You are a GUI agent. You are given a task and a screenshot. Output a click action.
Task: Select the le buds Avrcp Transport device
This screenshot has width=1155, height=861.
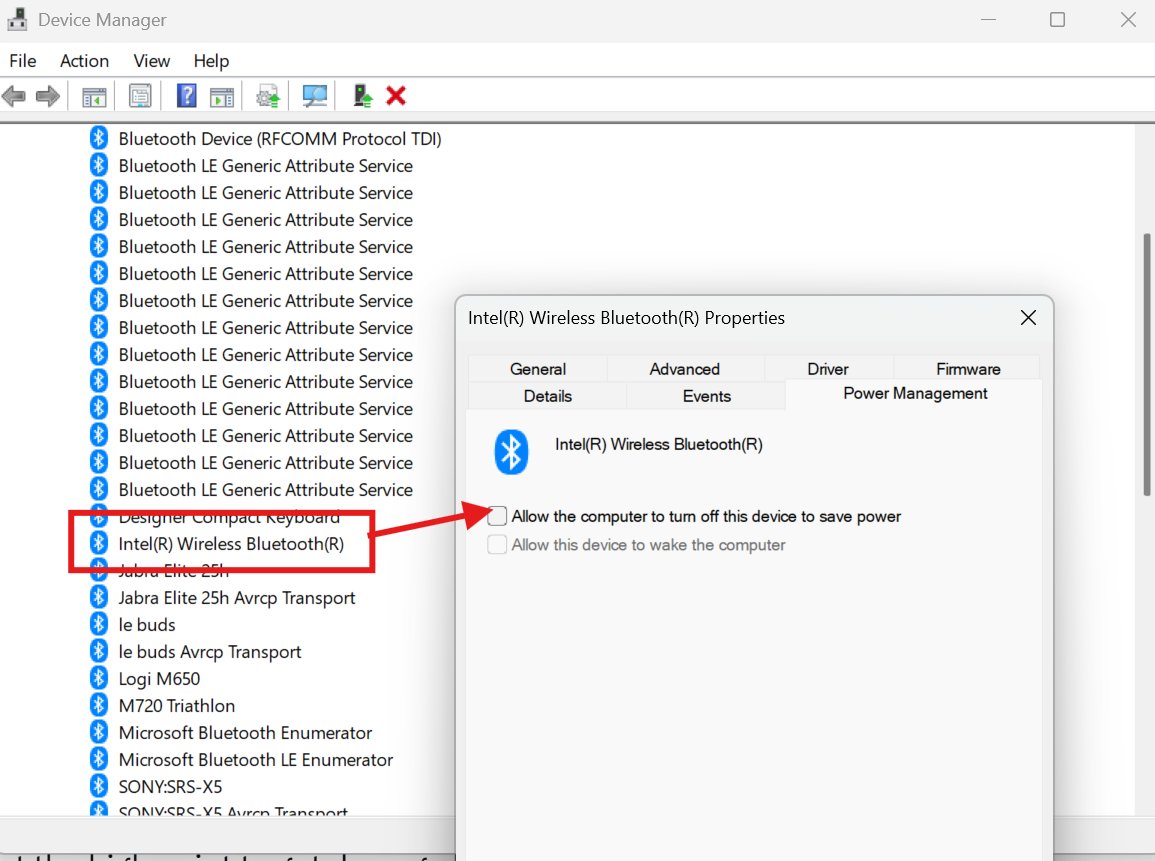point(209,652)
